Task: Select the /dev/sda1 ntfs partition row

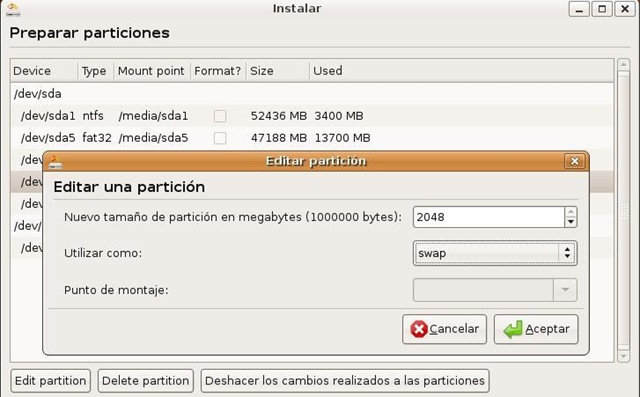Action: click(x=312, y=116)
